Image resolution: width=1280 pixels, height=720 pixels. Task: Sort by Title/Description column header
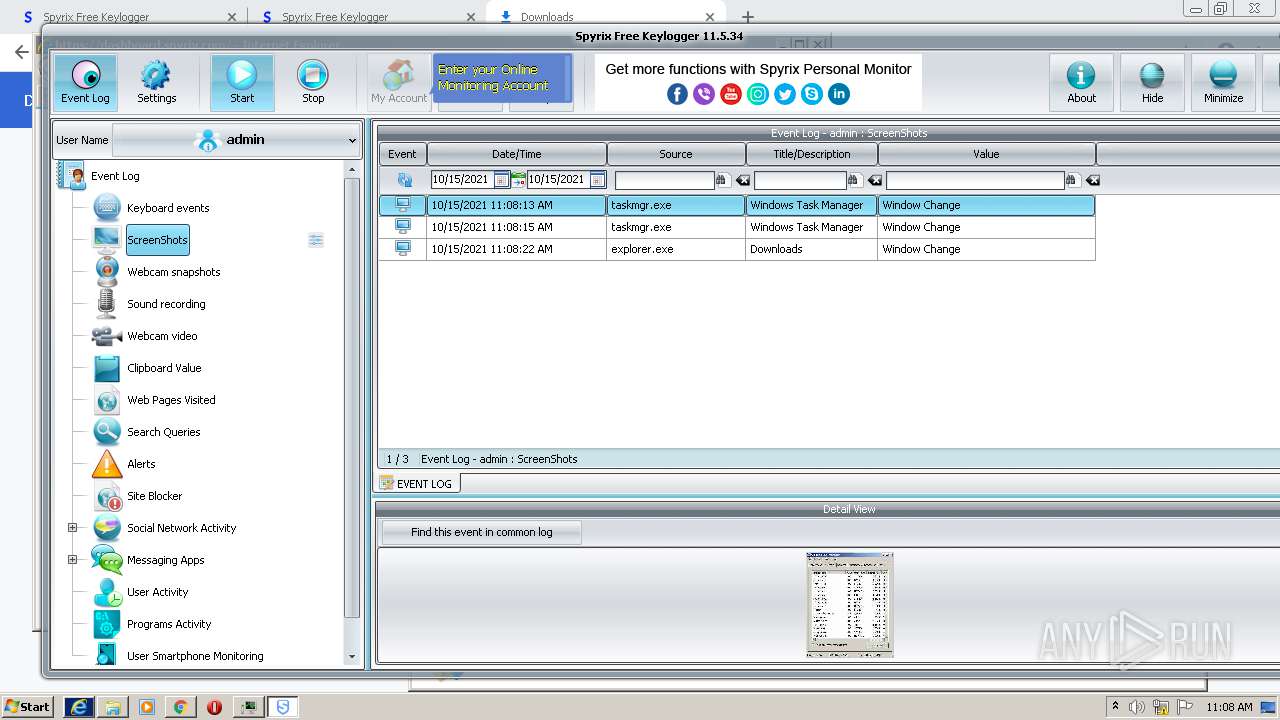812,154
